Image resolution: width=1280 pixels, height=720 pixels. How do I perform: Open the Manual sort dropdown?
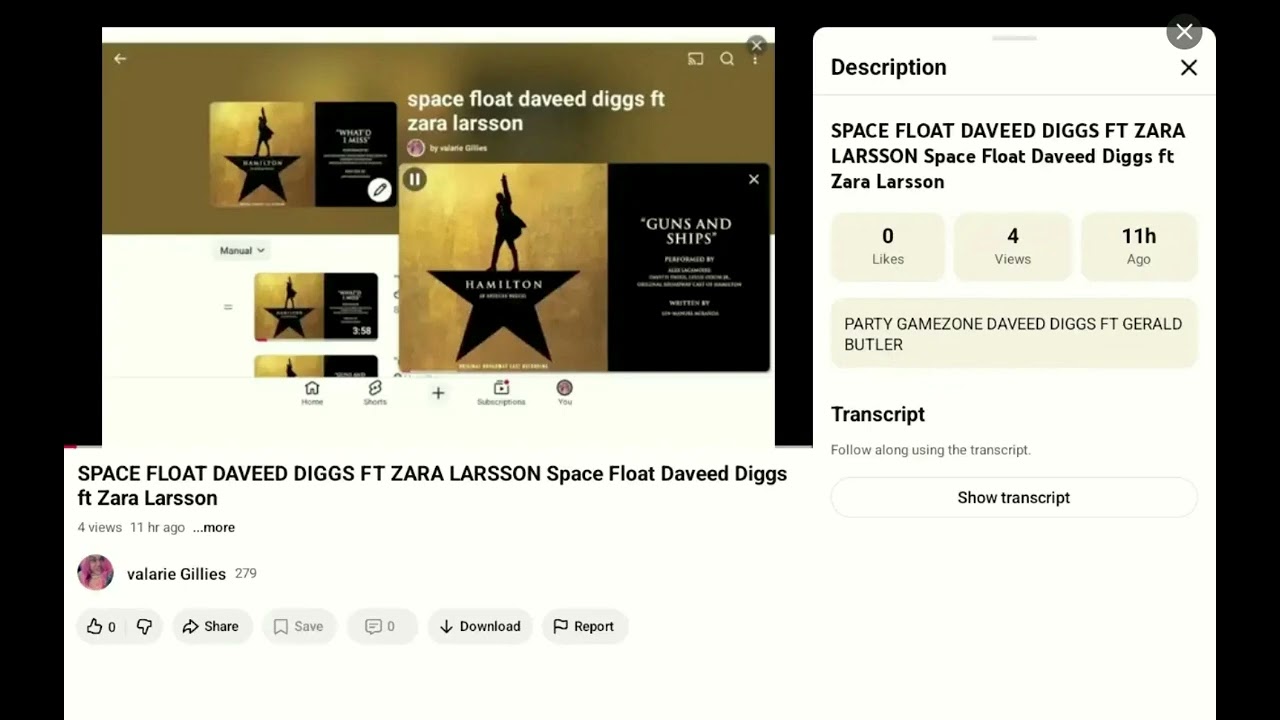click(243, 250)
